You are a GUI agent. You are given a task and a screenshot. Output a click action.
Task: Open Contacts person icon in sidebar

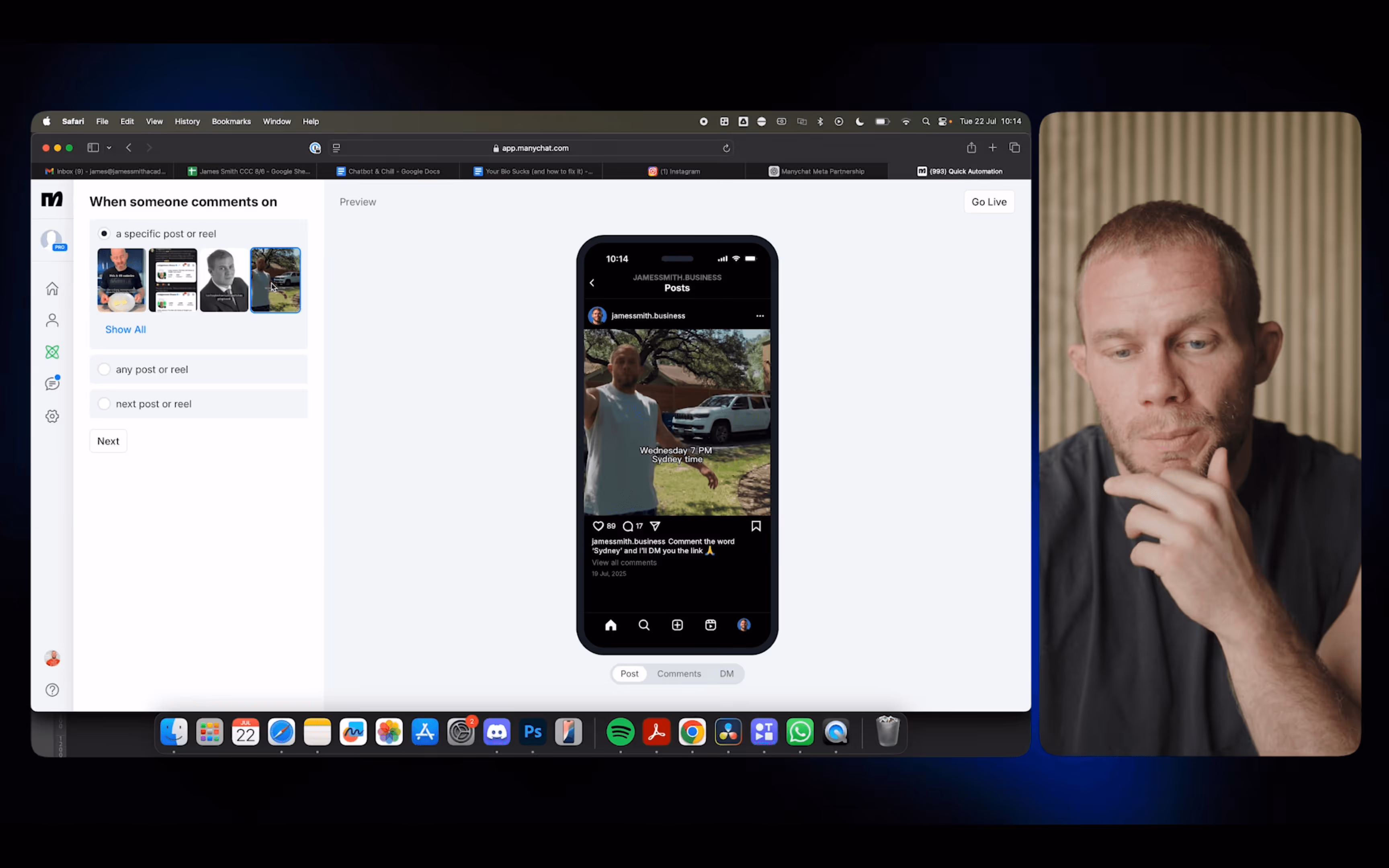[52, 320]
